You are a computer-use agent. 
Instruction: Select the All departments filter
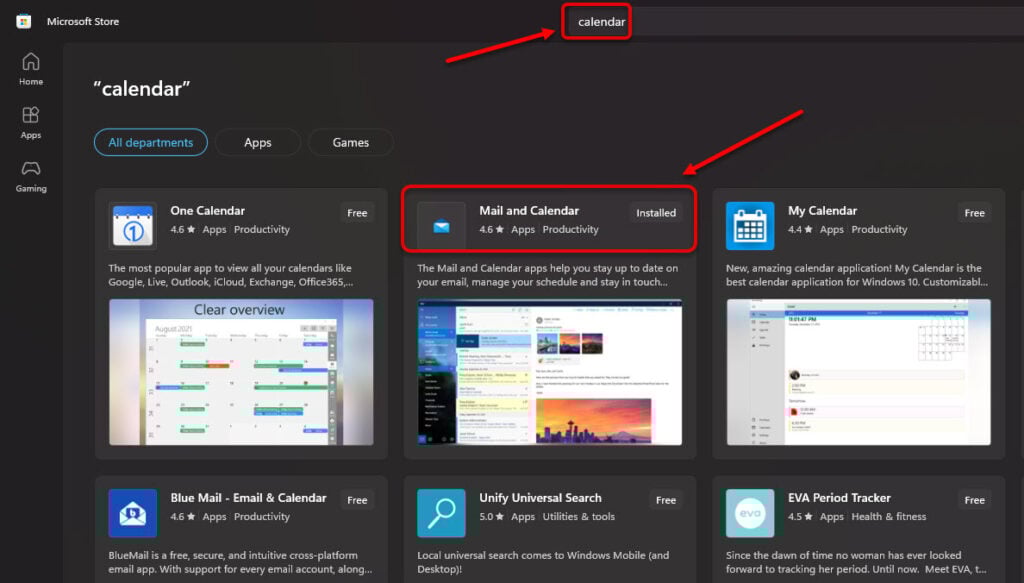coord(151,143)
